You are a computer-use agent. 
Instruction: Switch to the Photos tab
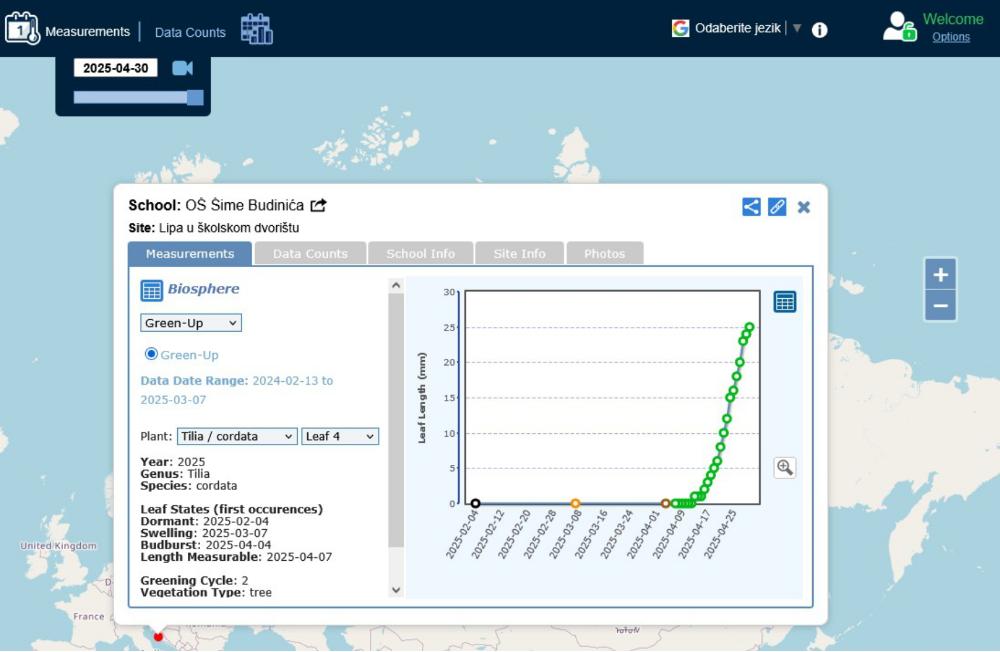pos(604,254)
